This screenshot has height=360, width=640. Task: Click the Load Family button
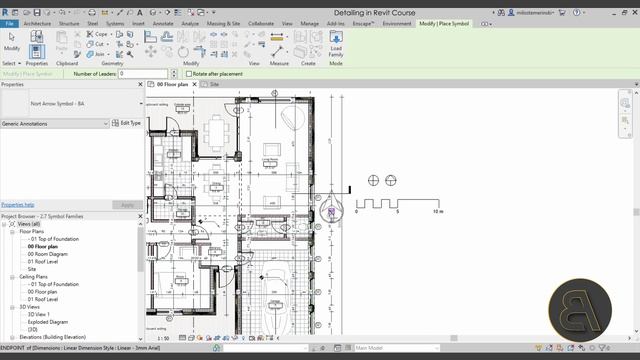tap(336, 44)
